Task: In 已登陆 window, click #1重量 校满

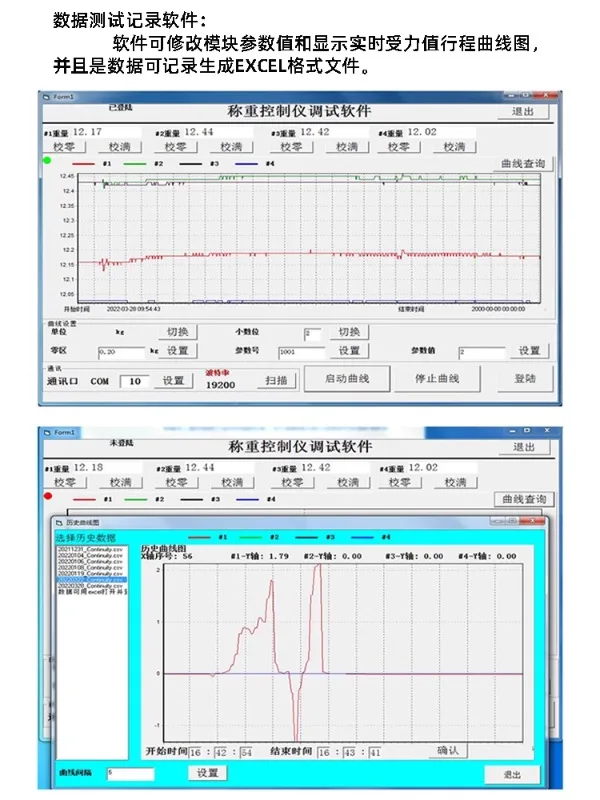Action: click(120, 147)
